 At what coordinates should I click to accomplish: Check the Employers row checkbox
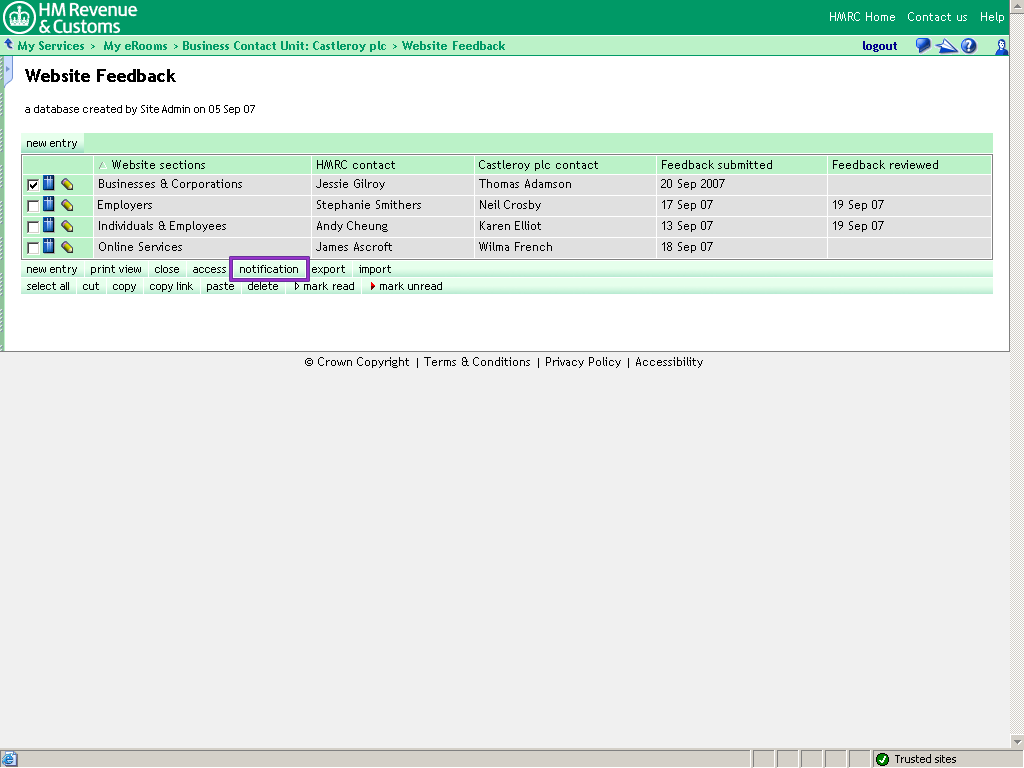click(33, 206)
